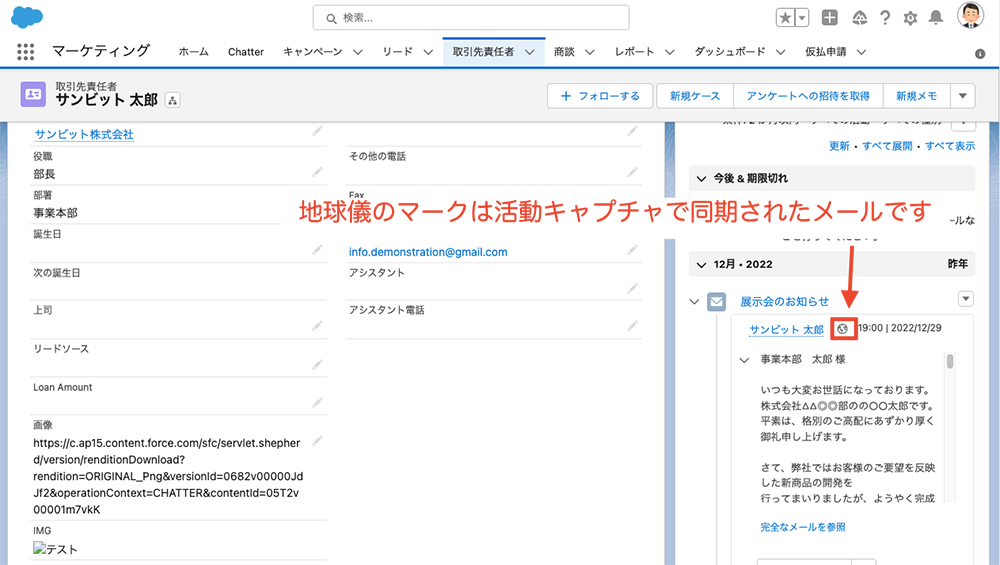Open the サンビット株式会社 account link

84,135
